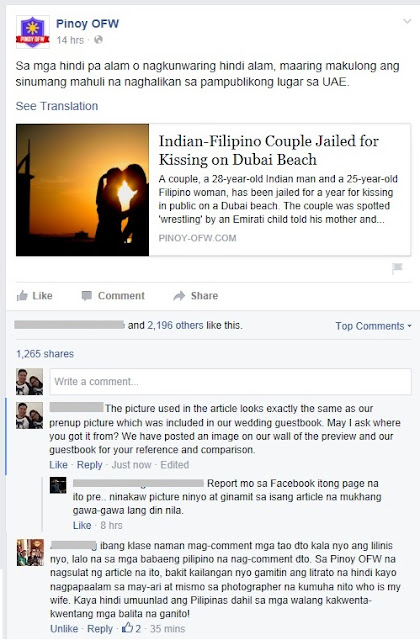Click Reply under the prenup picture comment

[x=89, y=465]
